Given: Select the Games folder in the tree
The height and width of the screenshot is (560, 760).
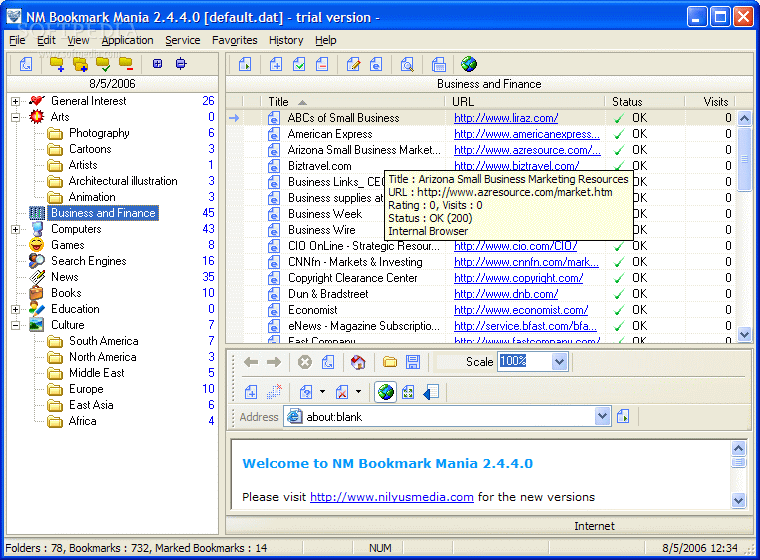Looking at the screenshot, I should [x=67, y=245].
